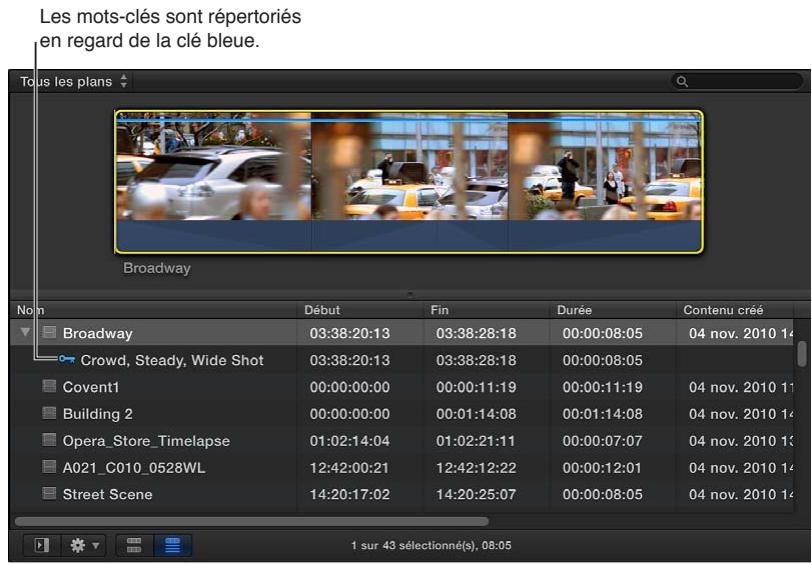The height and width of the screenshot is (565, 812).
Task: Select the Building 2 row name
Action: [97, 414]
